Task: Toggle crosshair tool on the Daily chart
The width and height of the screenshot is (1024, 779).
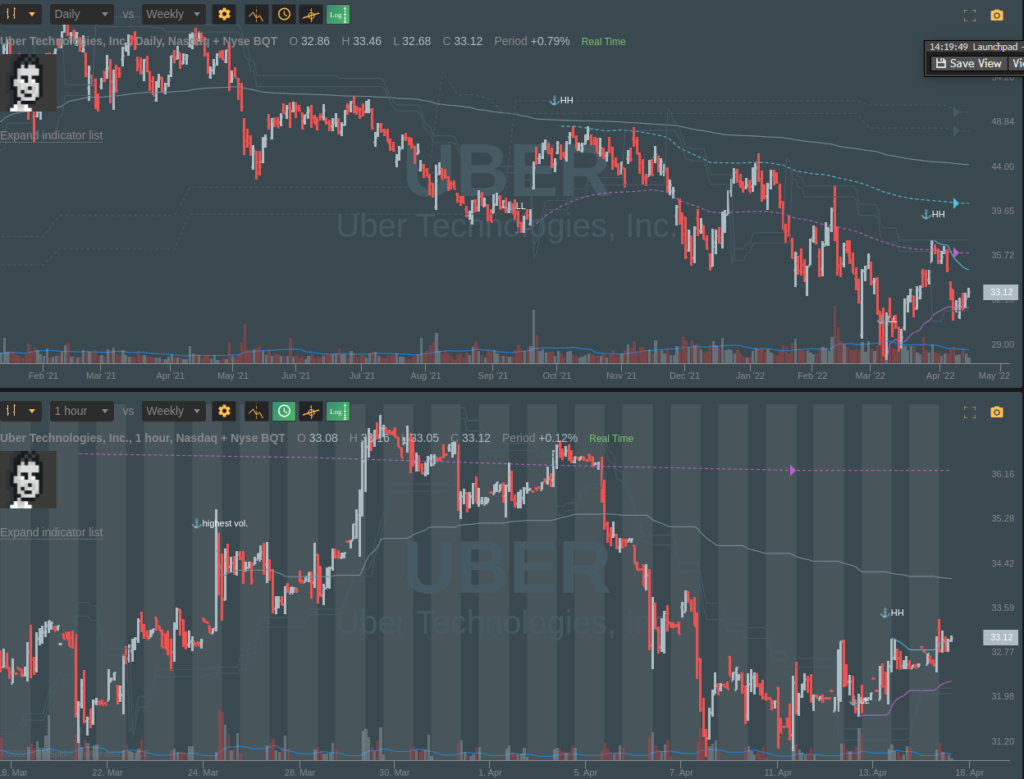Action: pos(311,14)
